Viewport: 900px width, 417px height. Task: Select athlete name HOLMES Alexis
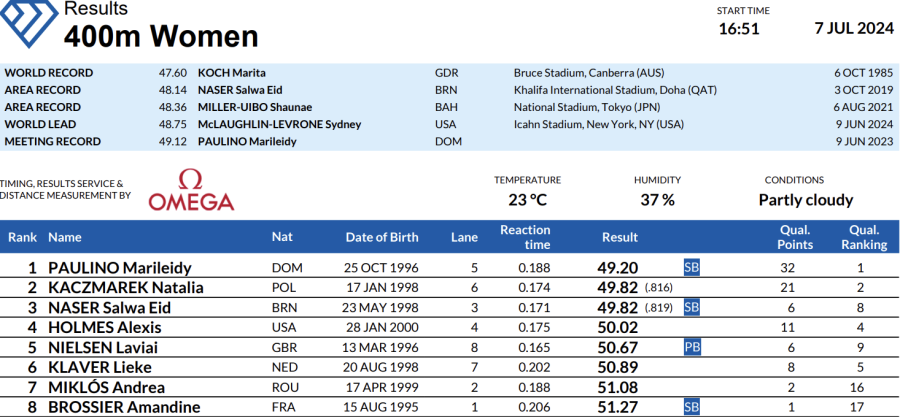coord(104,327)
